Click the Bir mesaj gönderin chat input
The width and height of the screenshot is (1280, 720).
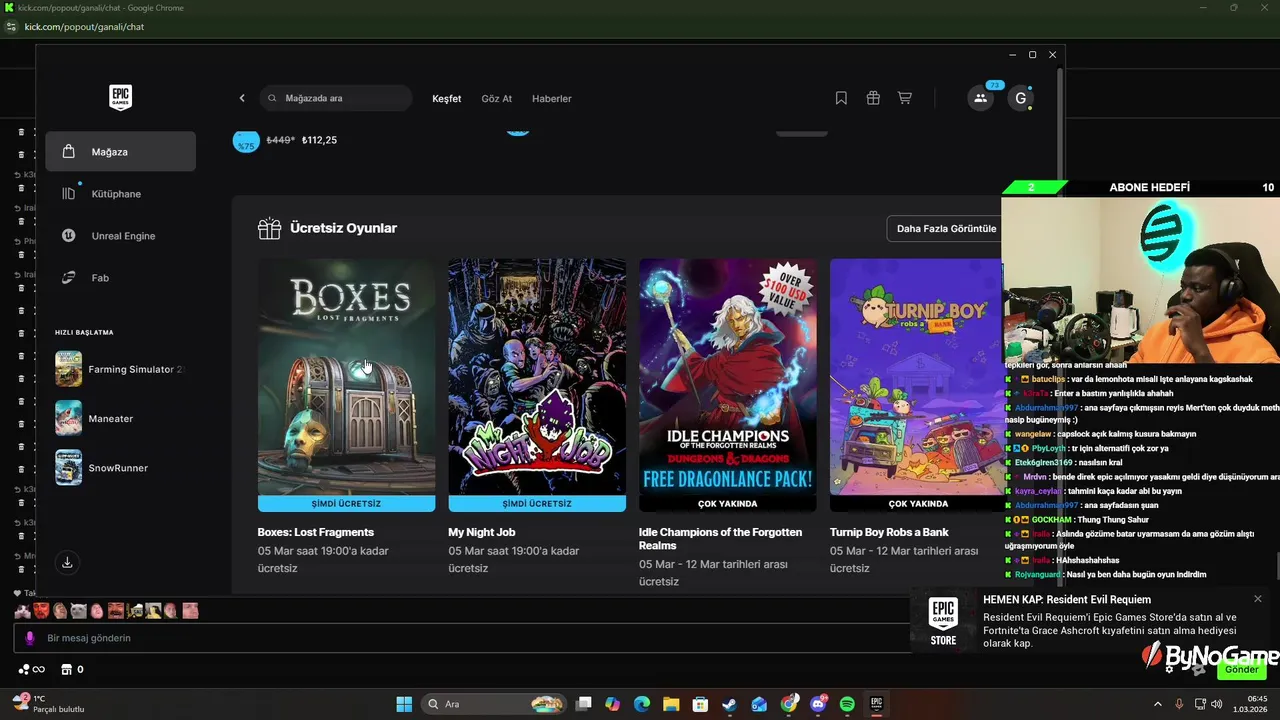coord(460,638)
